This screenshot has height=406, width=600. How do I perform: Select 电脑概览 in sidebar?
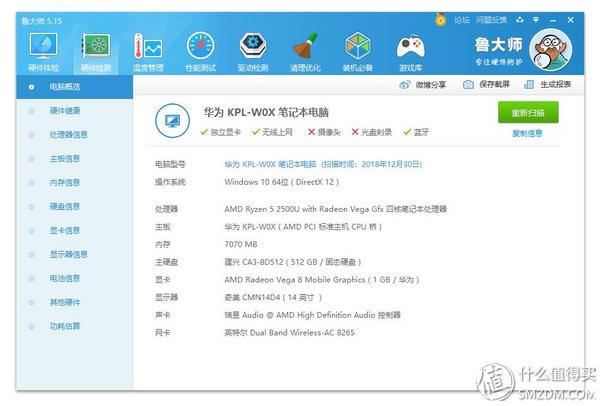74,87
